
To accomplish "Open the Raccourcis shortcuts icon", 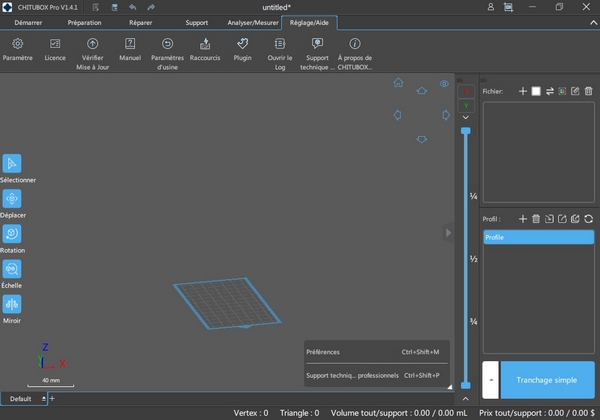I will pyautogui.click(x=205, y=44).
